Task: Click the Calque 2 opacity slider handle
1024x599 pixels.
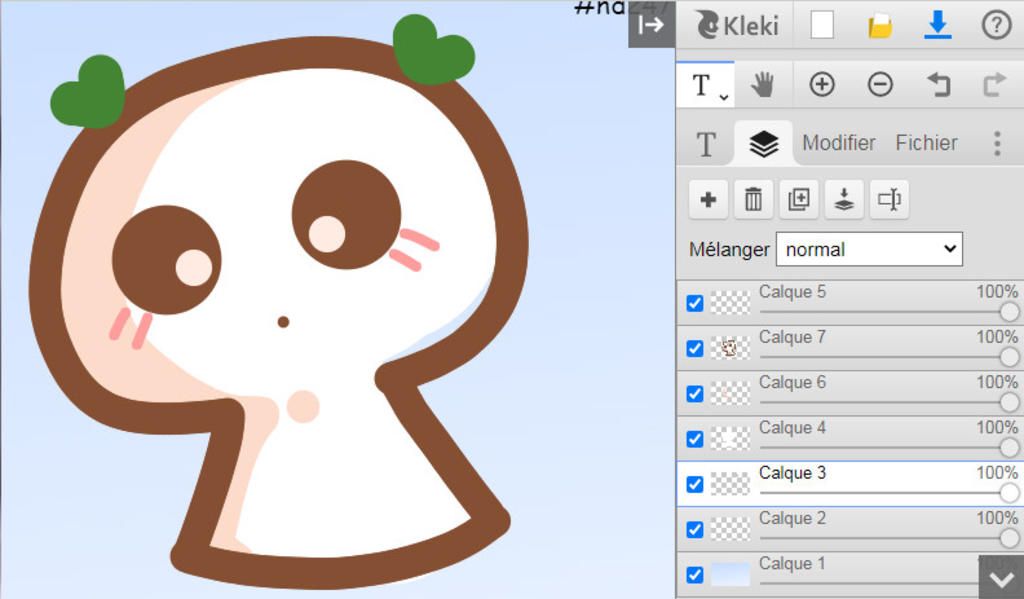Action: (x=1009, y=538)
